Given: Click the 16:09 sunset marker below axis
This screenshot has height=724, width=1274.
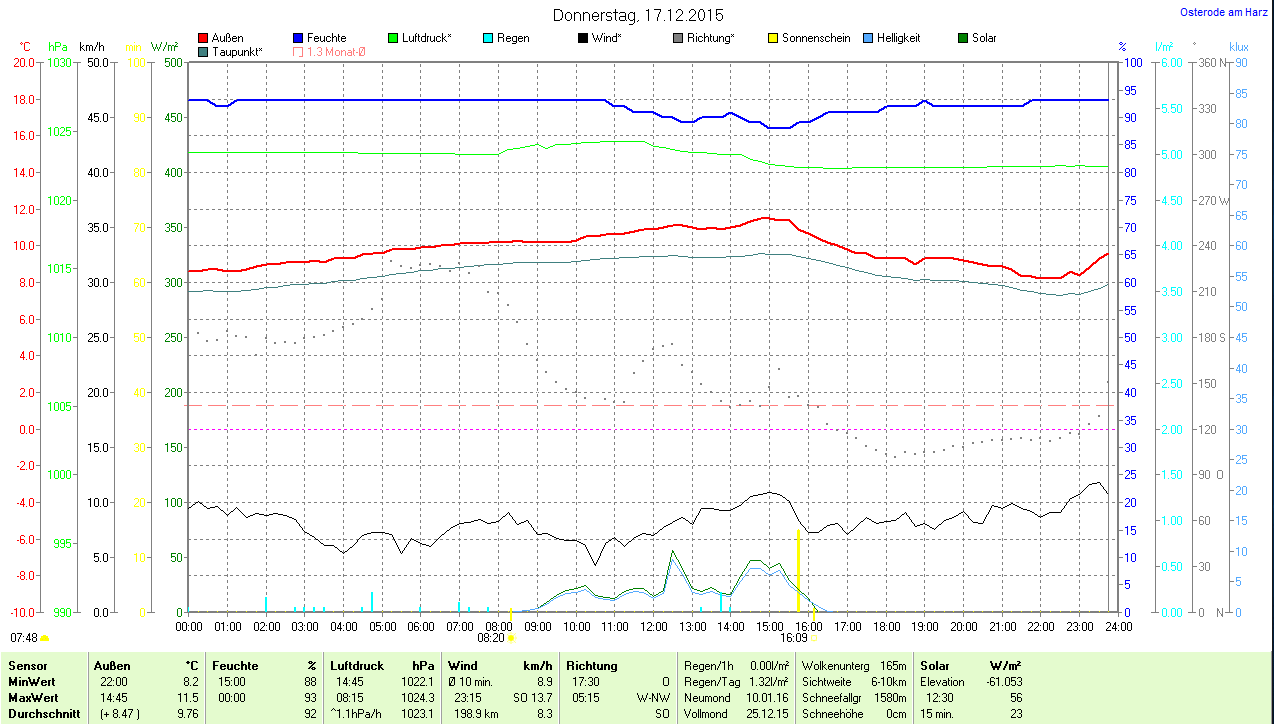Looking at the screenshot, I should (797, 637).
